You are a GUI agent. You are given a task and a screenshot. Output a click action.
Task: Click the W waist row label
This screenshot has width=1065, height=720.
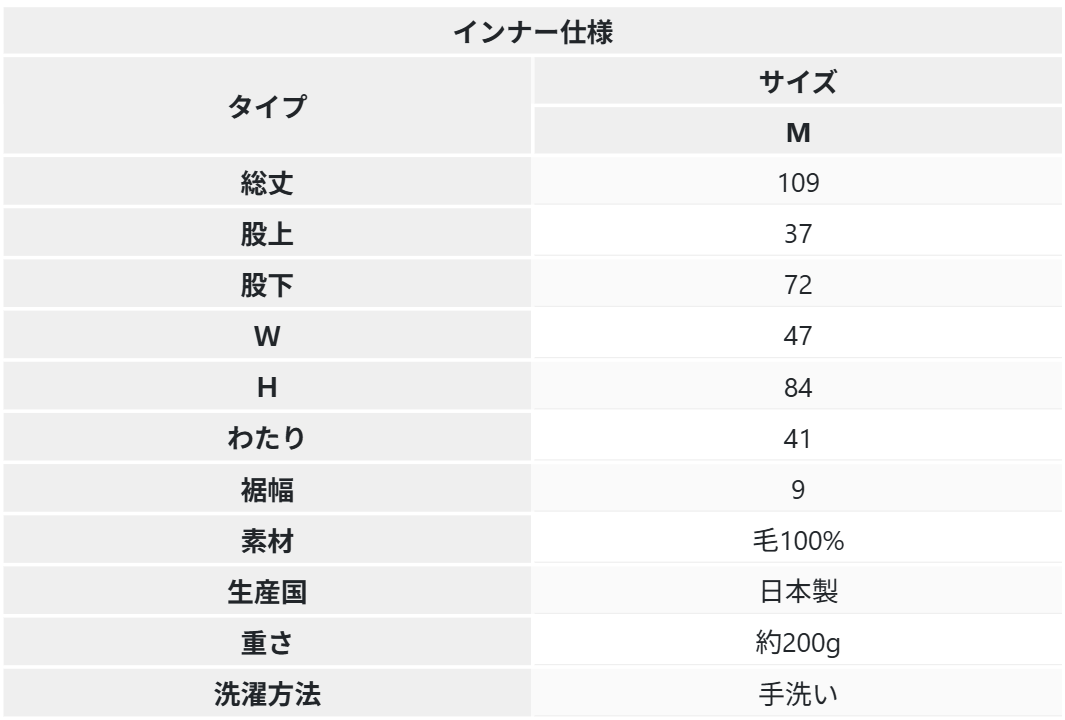268,336
